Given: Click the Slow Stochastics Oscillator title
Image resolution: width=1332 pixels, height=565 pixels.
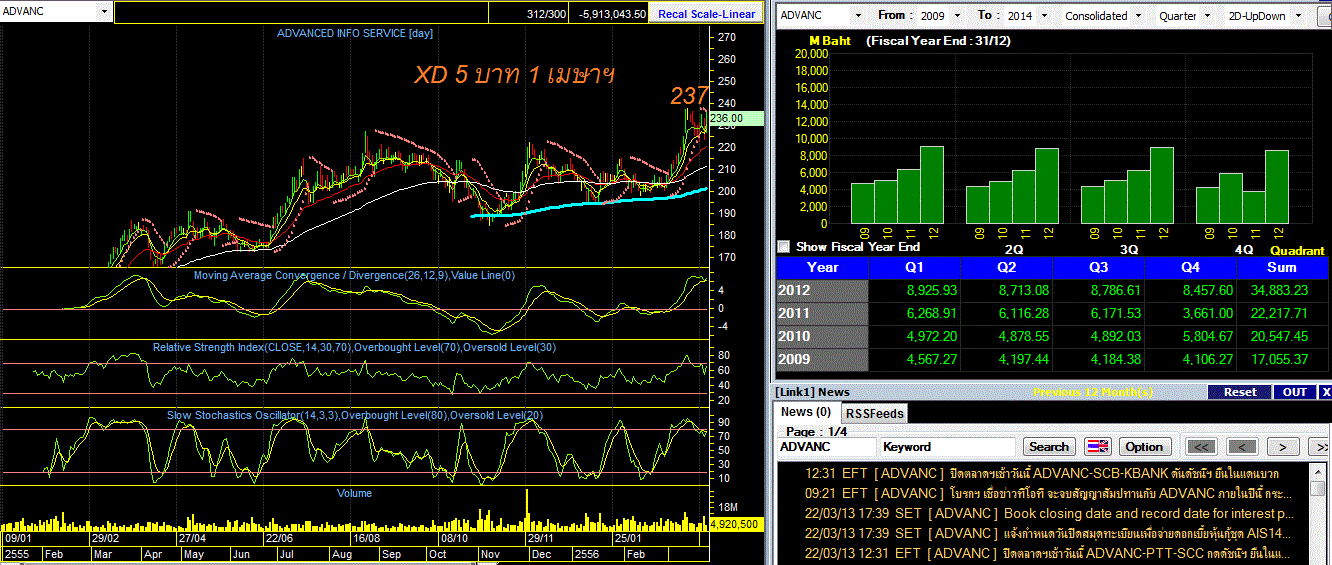Looking at the screenshot, I should click(x=355, y=415).
